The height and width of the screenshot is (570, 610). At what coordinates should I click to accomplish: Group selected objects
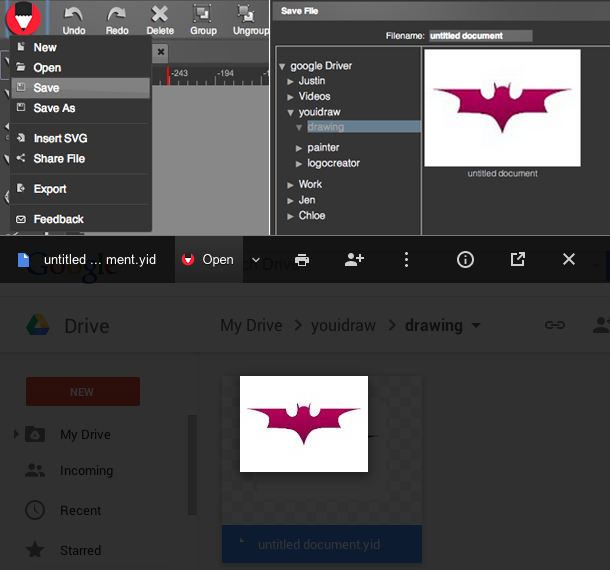click(203, 21)
